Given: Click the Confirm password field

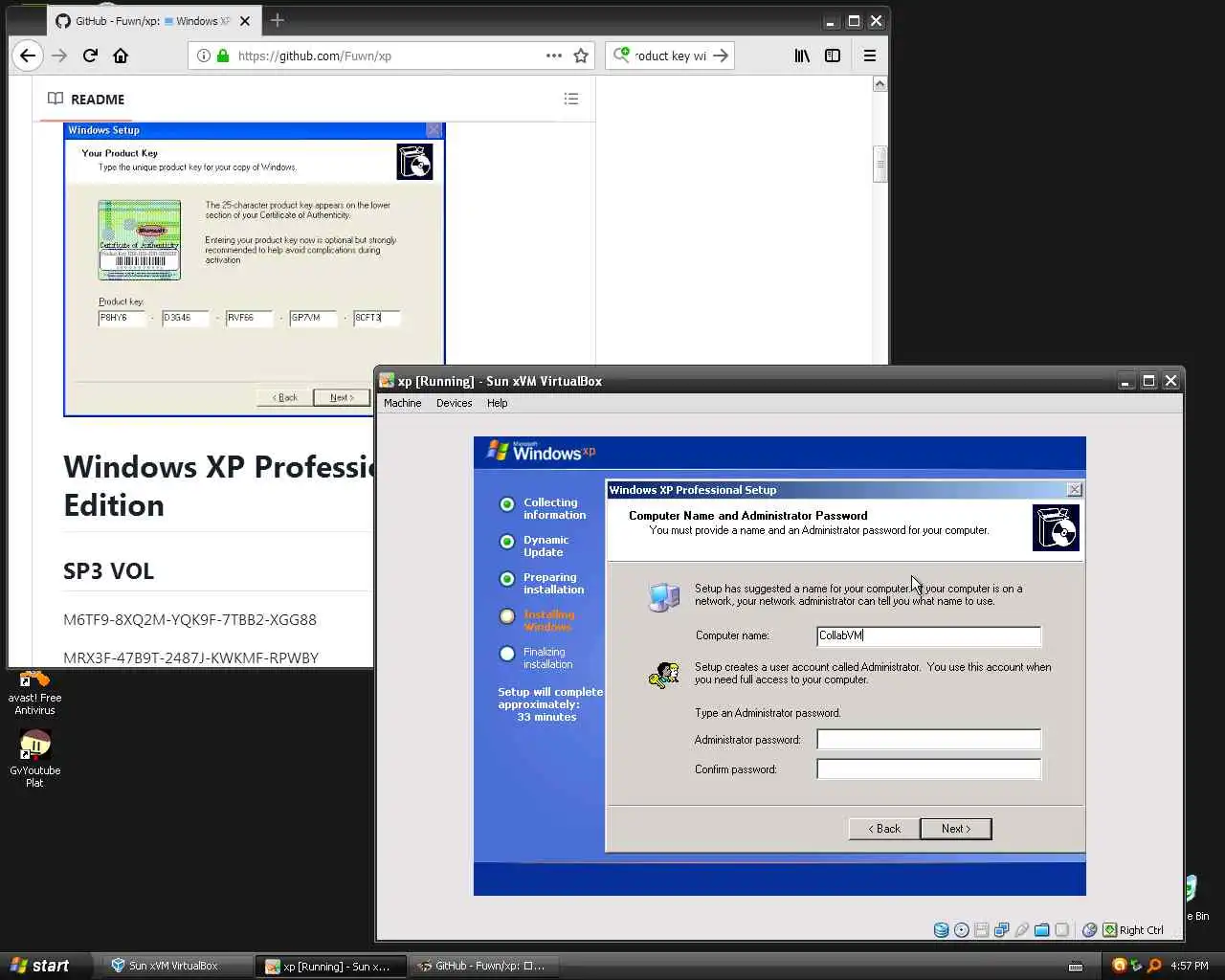Looking at the screenshot, I should click(928, 769).
